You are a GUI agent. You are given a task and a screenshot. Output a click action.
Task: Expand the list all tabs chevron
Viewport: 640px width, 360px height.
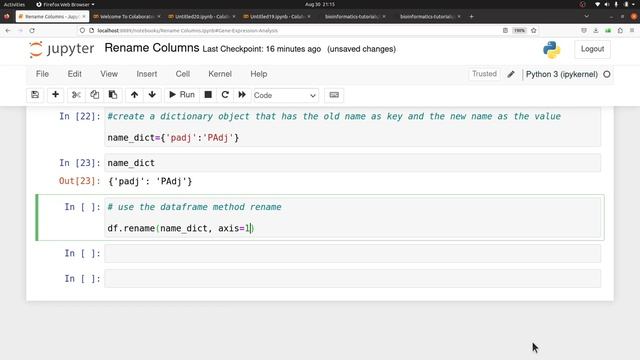tap(587, 16)
